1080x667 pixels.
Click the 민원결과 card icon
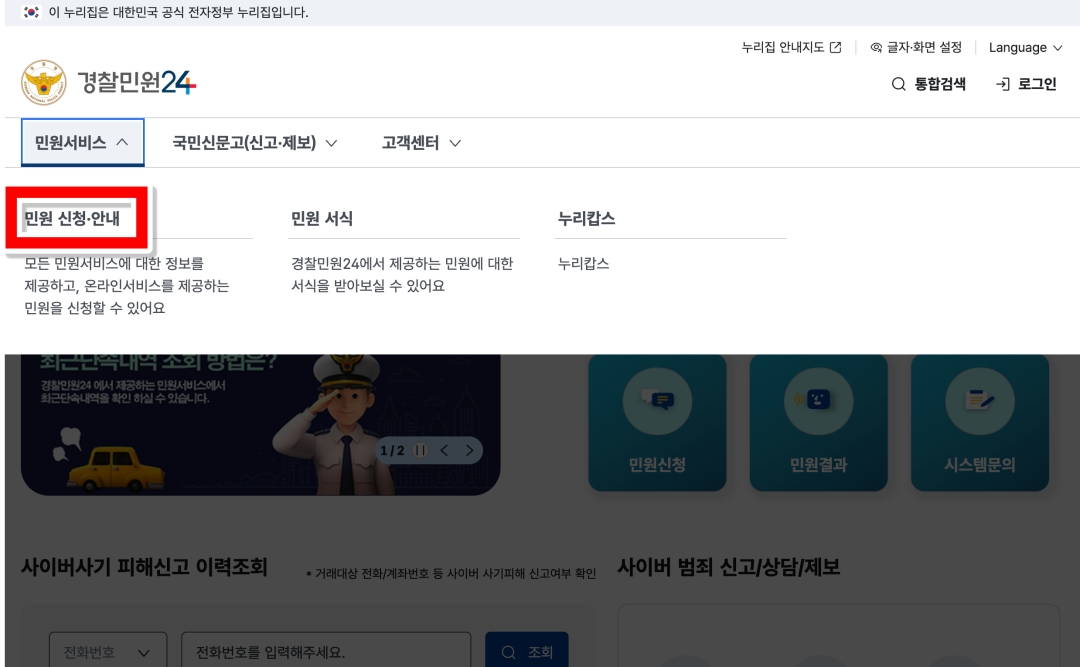[x=818, y=401]
